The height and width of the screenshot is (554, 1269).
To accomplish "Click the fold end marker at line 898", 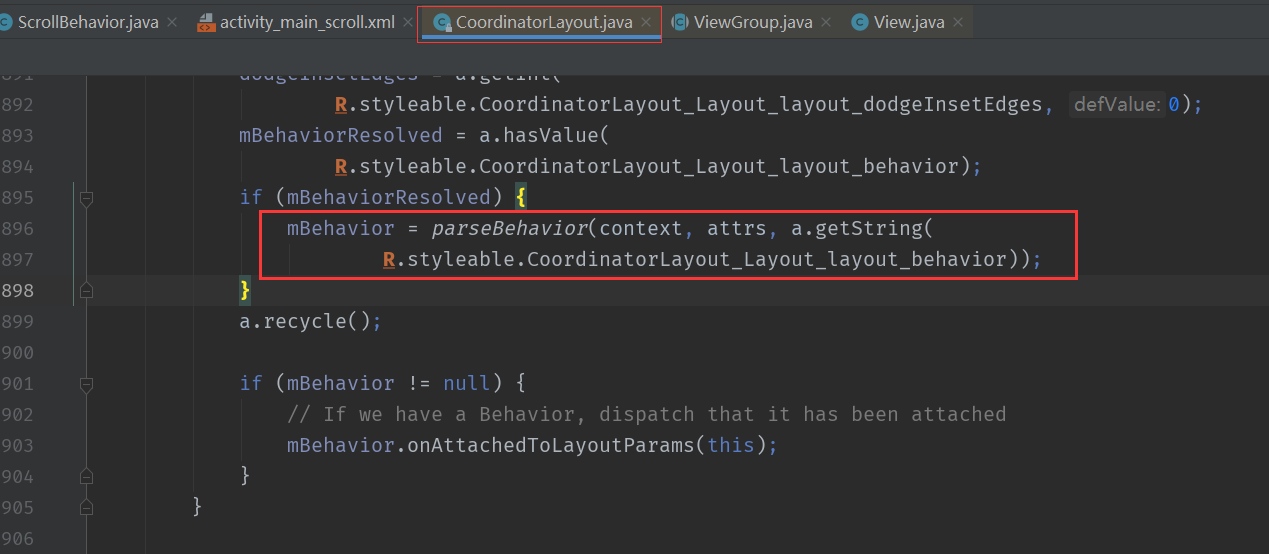I will pos(86,290).
